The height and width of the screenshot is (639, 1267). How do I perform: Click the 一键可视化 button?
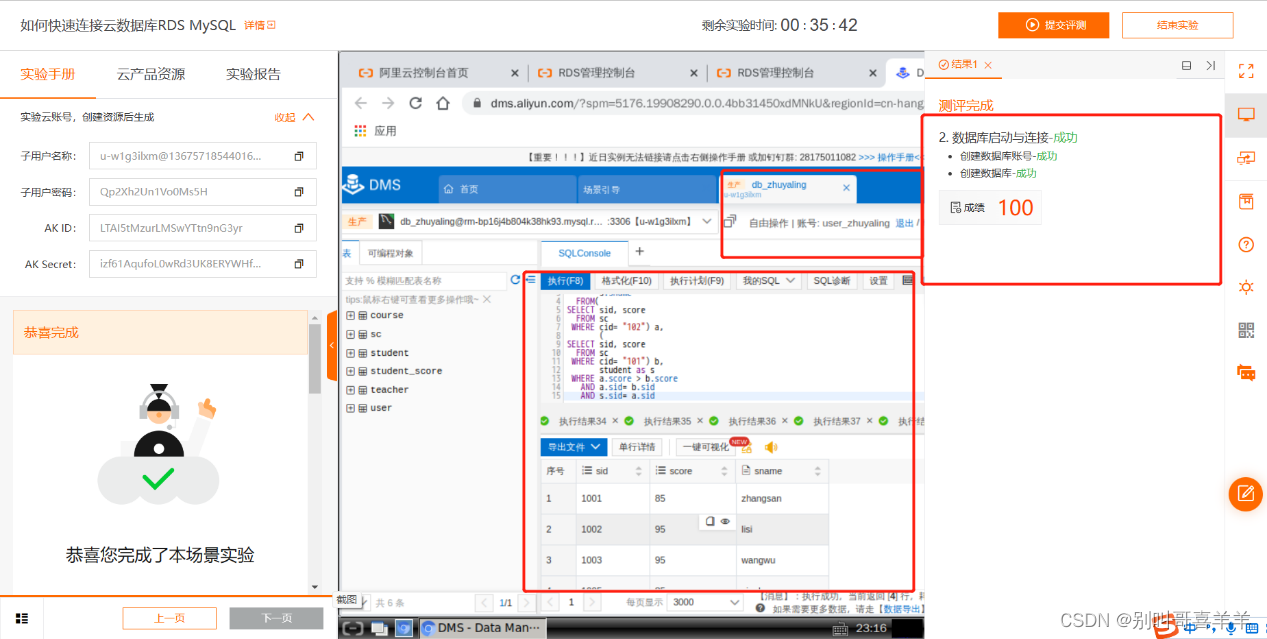706,447
